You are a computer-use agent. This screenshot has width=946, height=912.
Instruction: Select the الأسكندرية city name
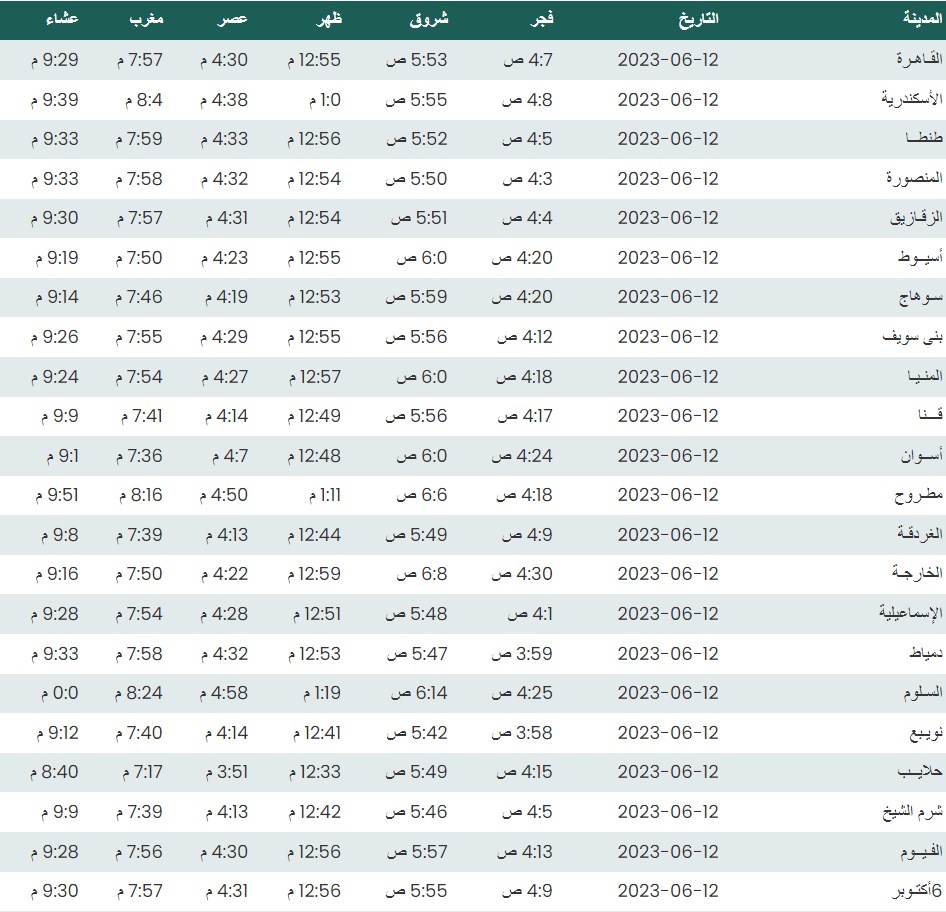[x=911, y=100]
